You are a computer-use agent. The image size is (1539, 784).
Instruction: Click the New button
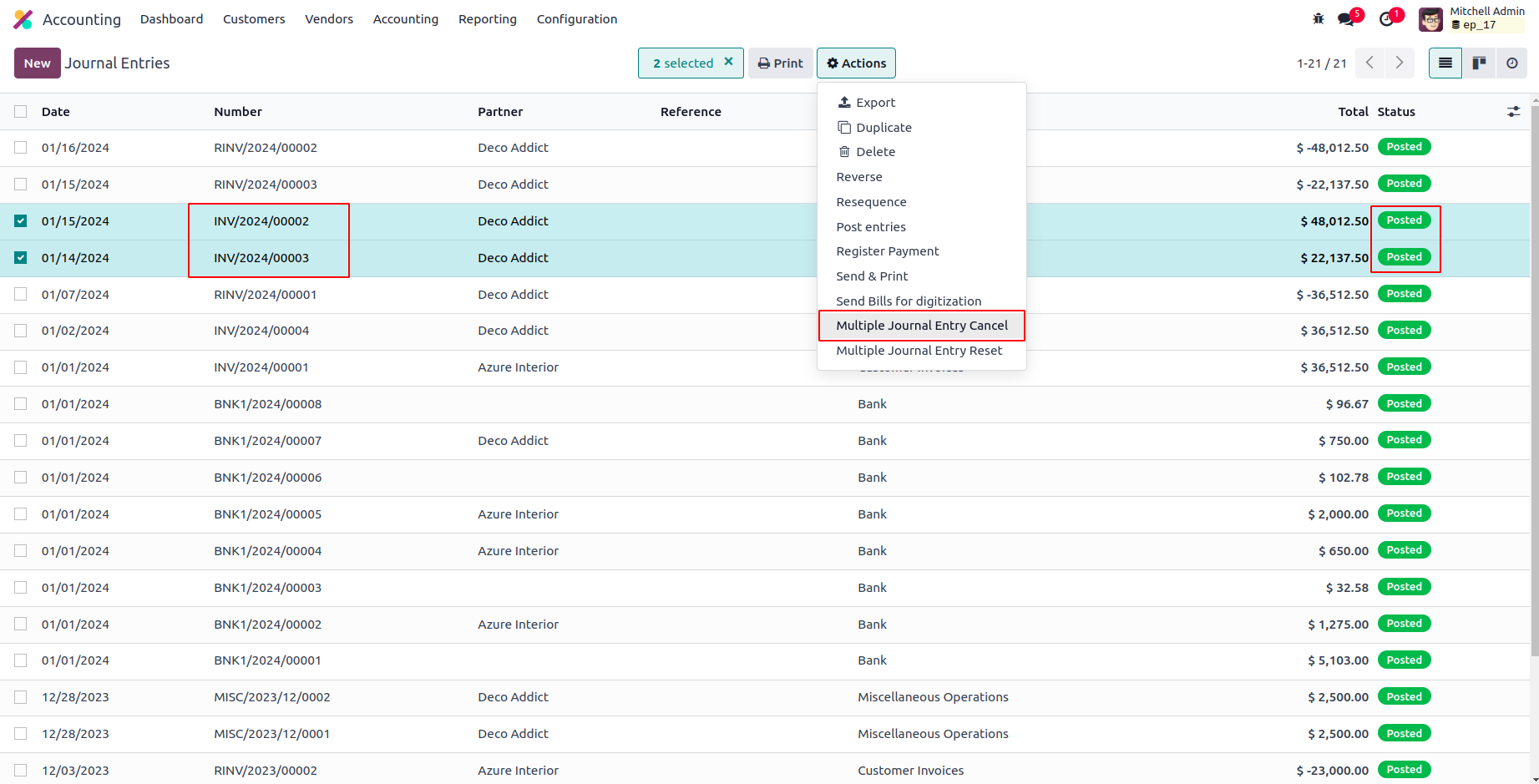click(x=38, y=63)
